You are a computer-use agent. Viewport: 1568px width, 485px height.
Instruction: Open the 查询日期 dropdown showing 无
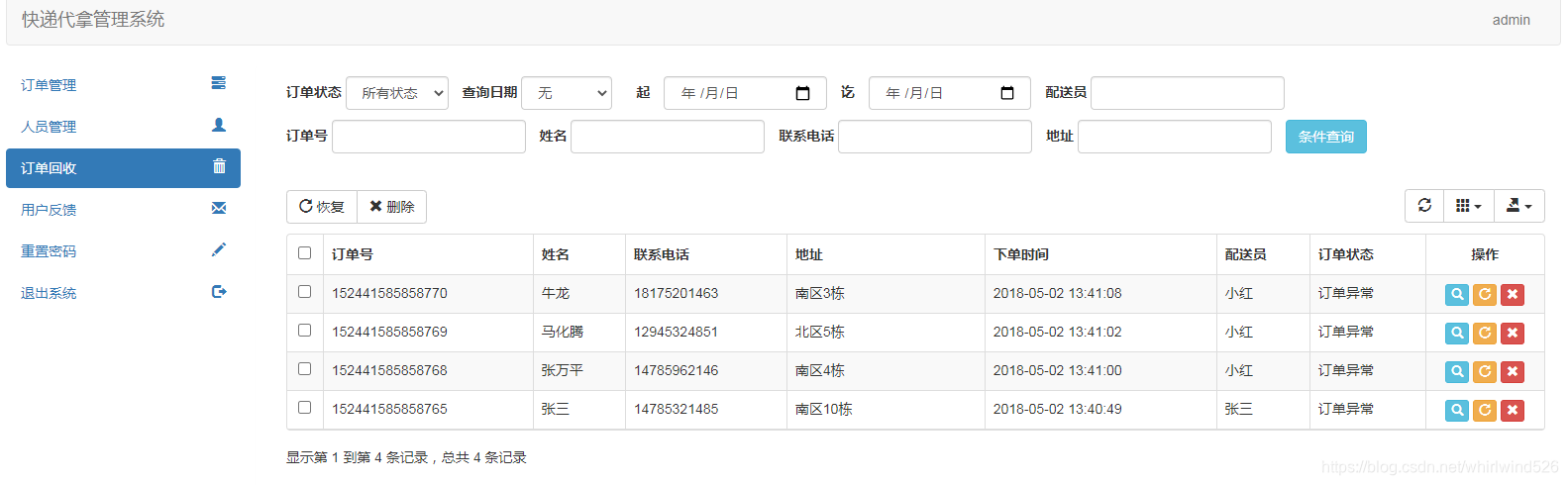pos(567,93)
